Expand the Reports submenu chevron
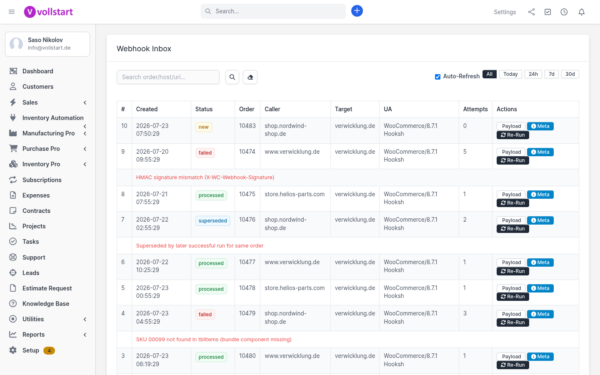Image resolution: width=600 pixels, height=375 pixels. 85,334
